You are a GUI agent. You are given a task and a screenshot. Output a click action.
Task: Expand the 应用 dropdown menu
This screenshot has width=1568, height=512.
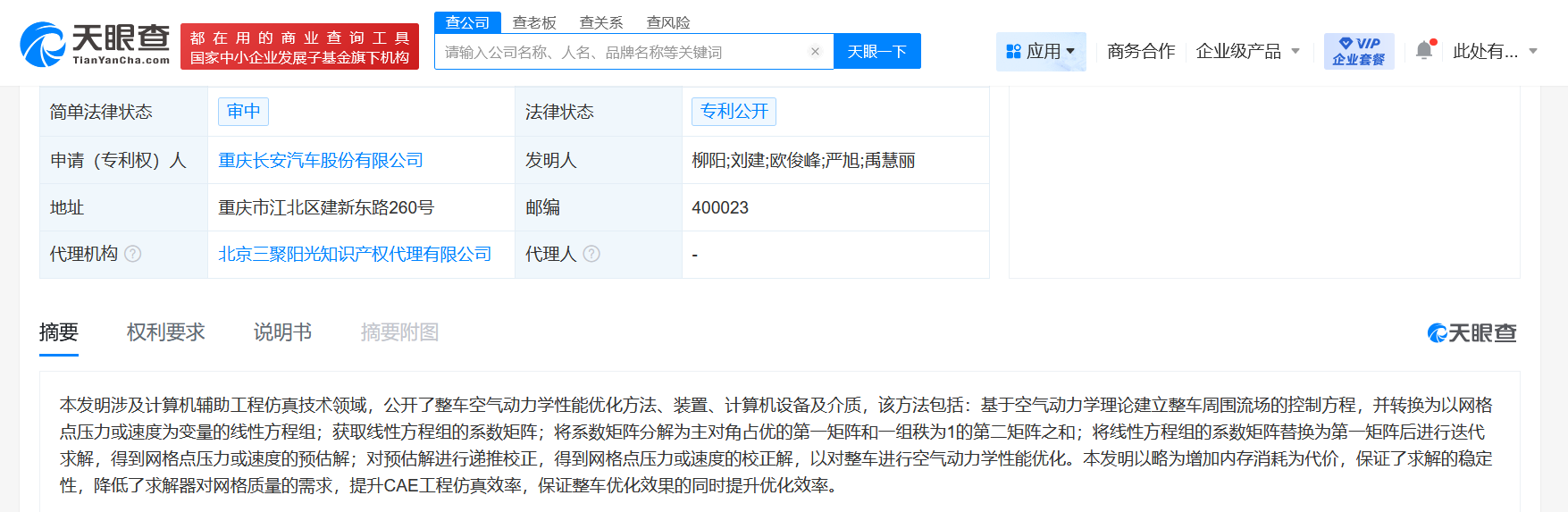point(1070,52)
